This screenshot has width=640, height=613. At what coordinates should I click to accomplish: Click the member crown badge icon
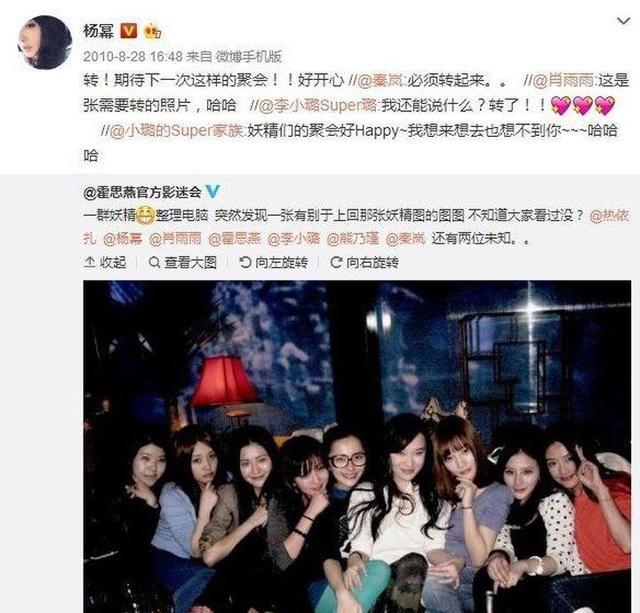[153, 31]
